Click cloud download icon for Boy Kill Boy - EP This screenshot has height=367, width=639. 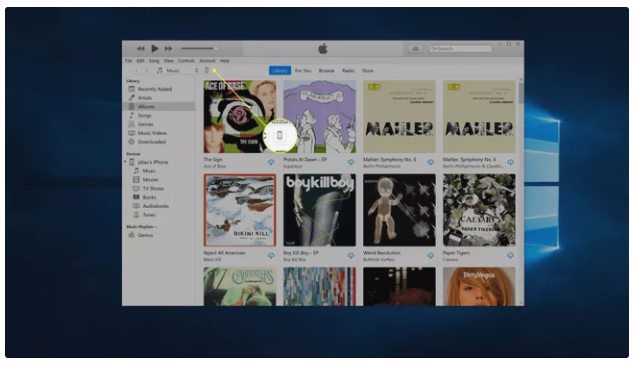click(351, 255)
